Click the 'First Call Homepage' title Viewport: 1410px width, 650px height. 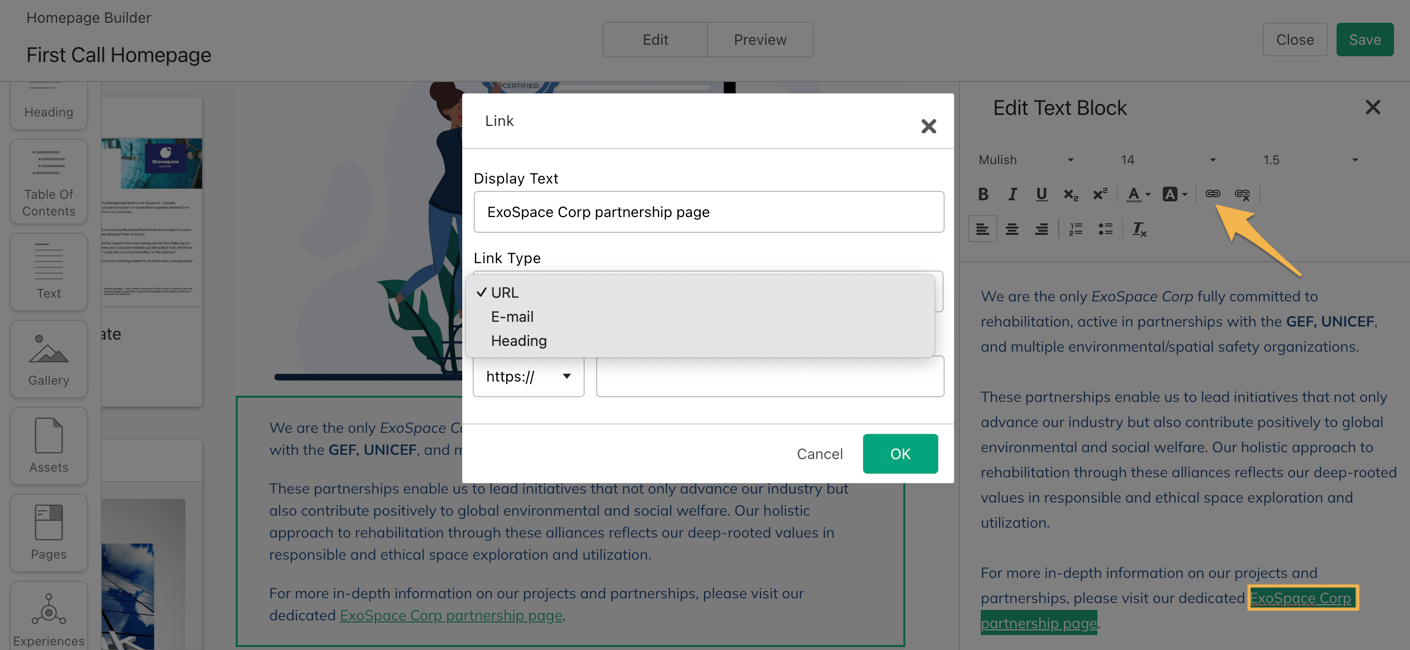point(119,55)
